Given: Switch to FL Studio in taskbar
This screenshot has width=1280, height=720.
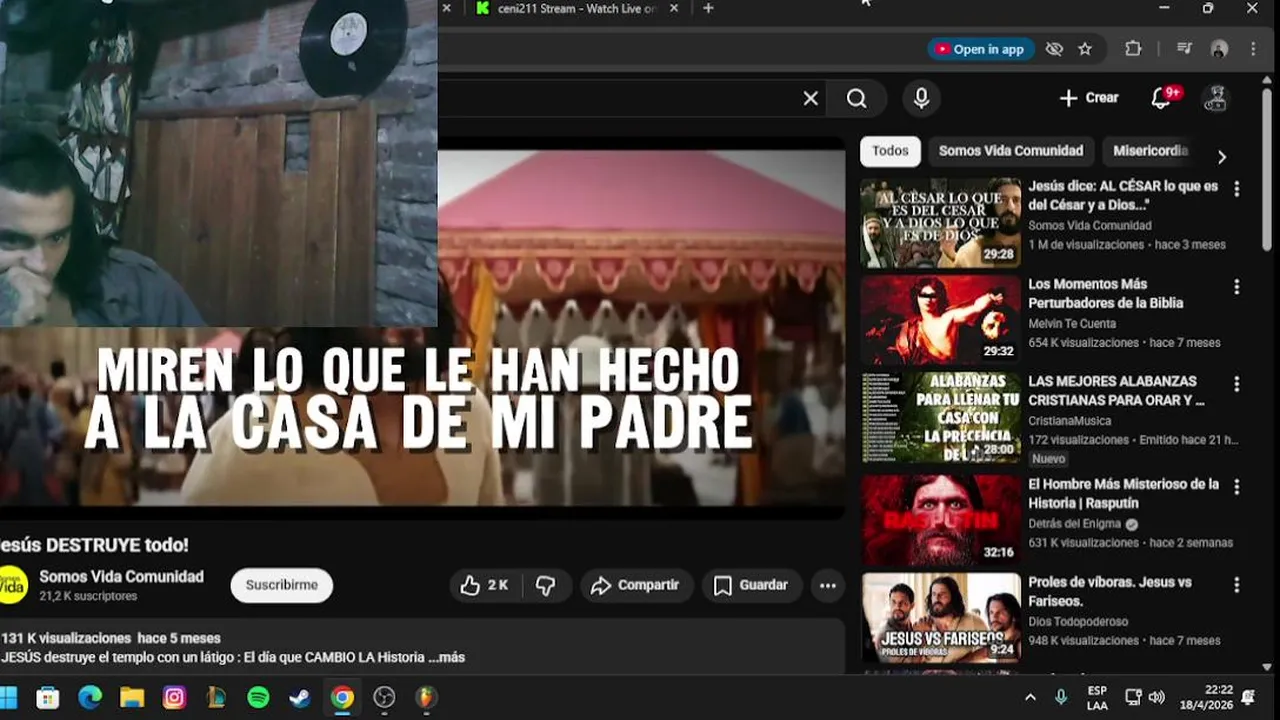Looking at the screenshot, I should 427,697.
